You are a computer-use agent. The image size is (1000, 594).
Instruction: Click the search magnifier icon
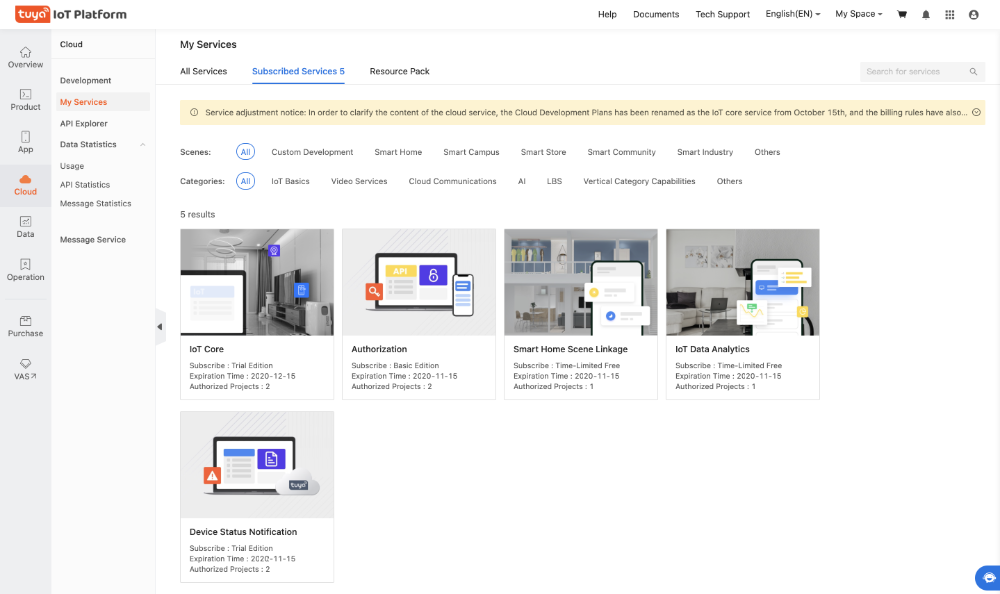[x=973, y=71]
